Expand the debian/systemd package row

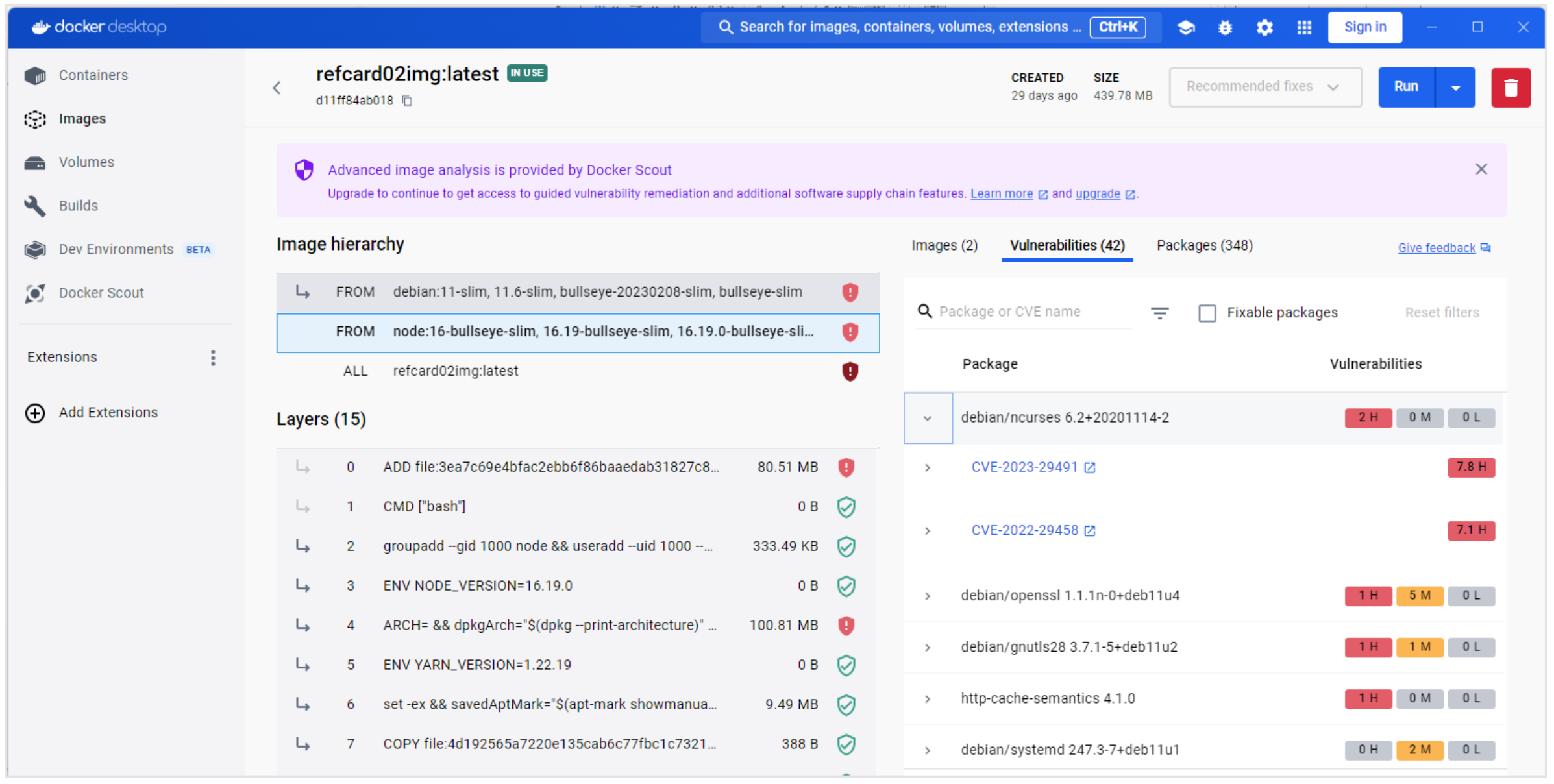pos(928,750)
